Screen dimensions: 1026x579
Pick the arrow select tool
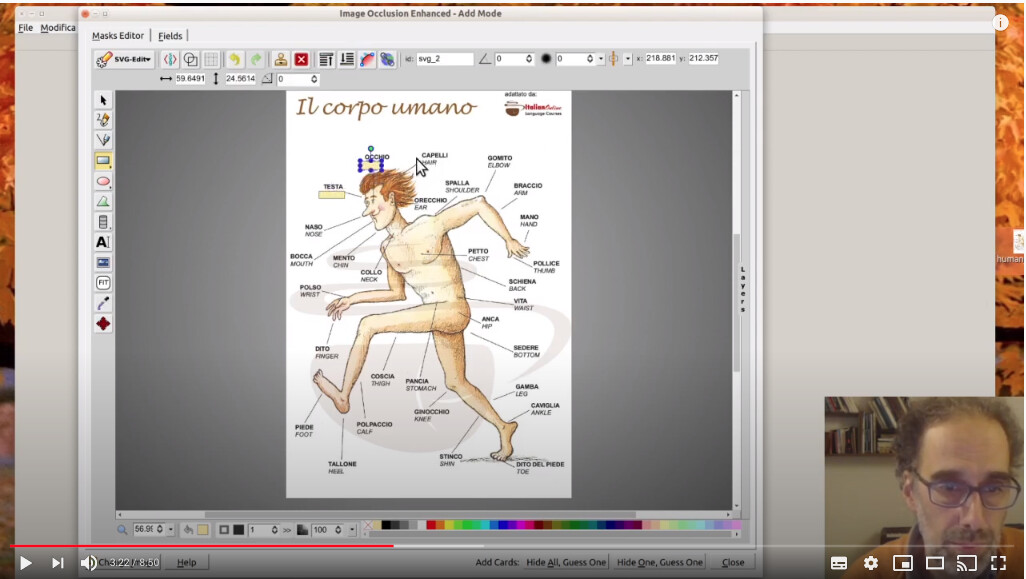pyautogui.click(x=103, y=100)
